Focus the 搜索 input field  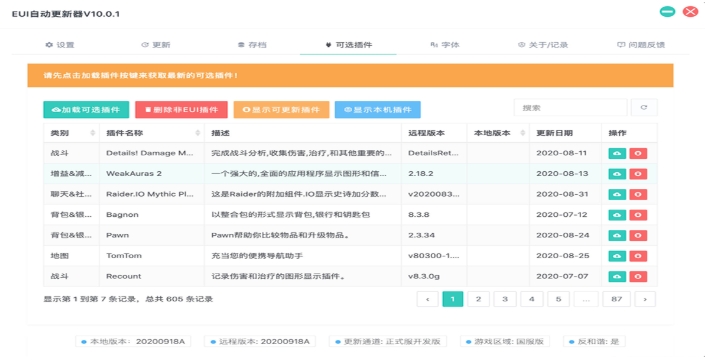[571, 108]
